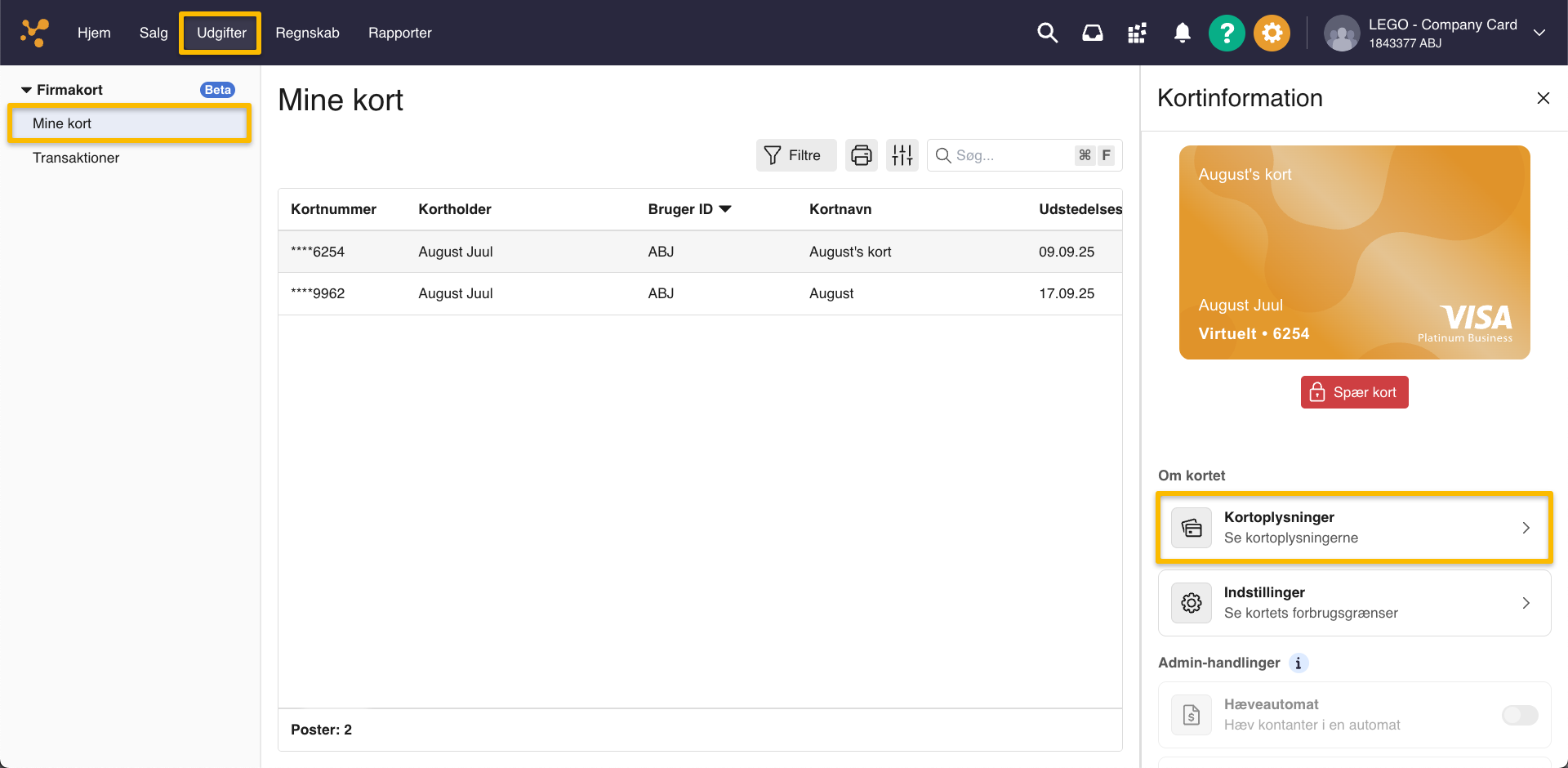The image size is (1568, 768).
Task: Select Transaktioner in the sidebar
Action: pos(76,158)
